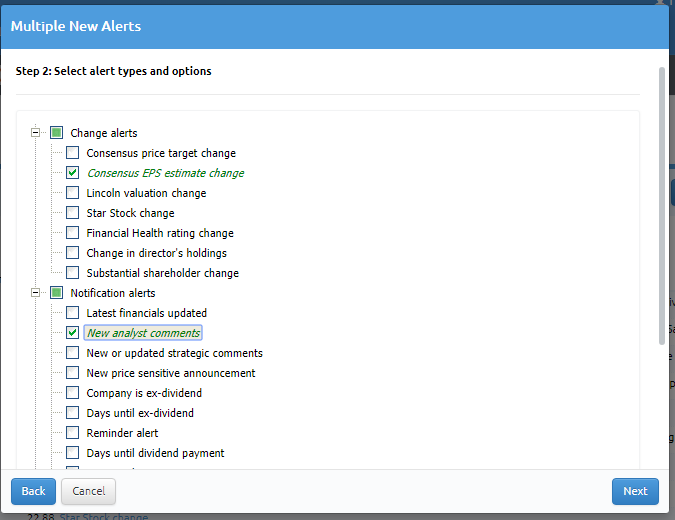675x520 pixels.
Task: Check Lincoln valuation change checkbox
Action: [x=72, y=192]
